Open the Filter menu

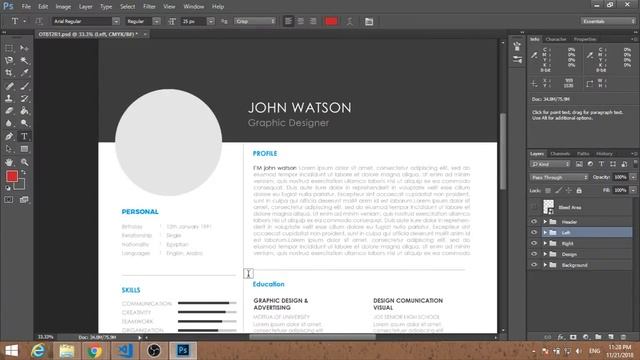coord(149,7)
